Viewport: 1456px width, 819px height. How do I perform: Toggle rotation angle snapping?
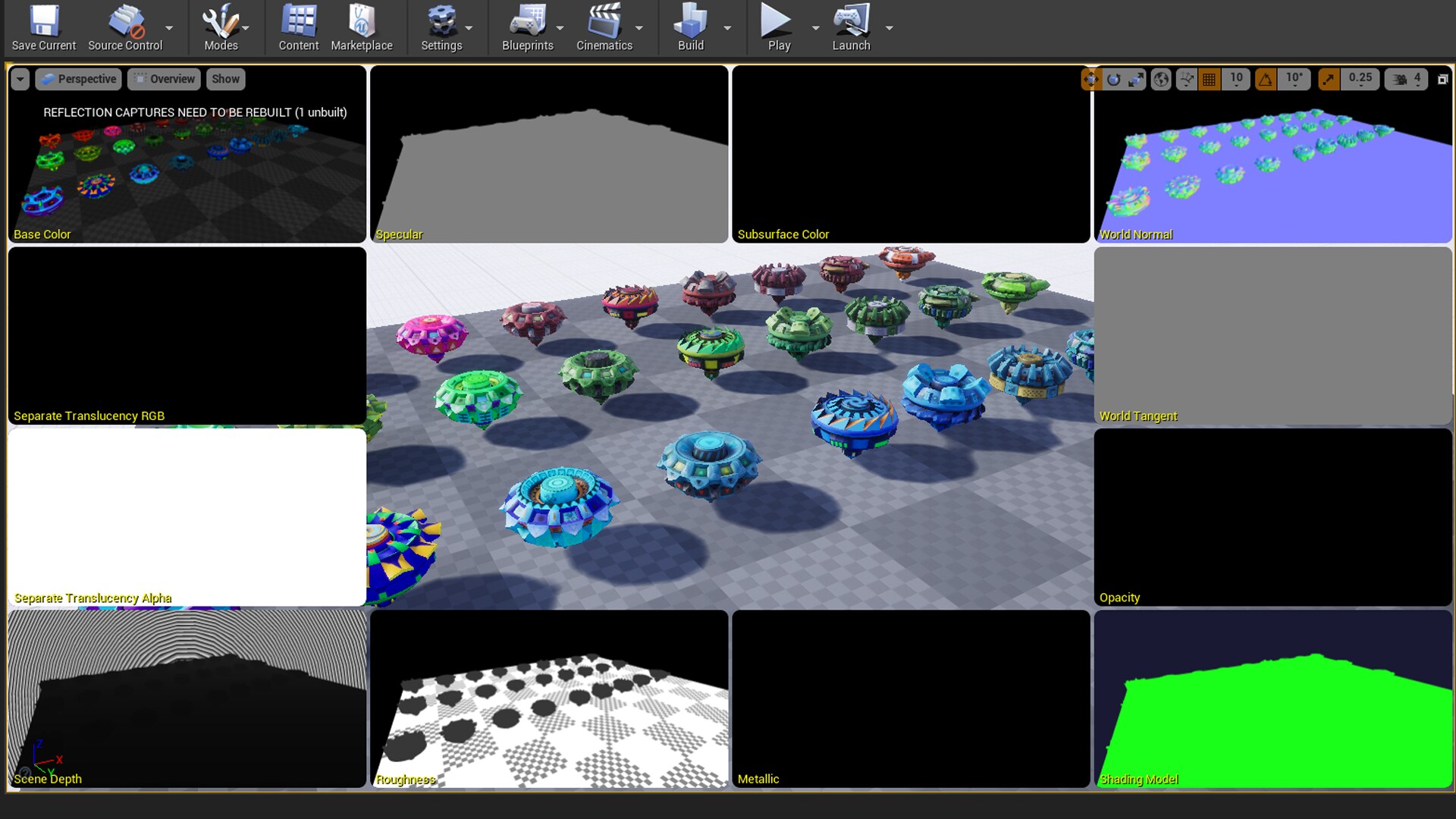click(x=1265, y=79)
